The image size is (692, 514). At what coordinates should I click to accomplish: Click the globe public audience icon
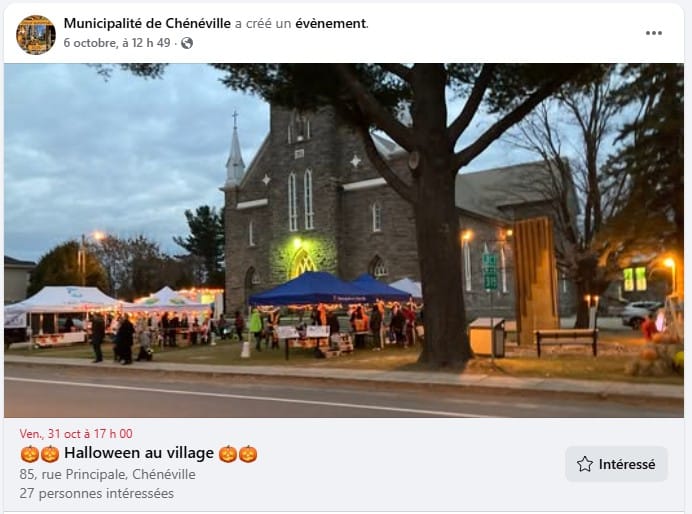point(187,43)
